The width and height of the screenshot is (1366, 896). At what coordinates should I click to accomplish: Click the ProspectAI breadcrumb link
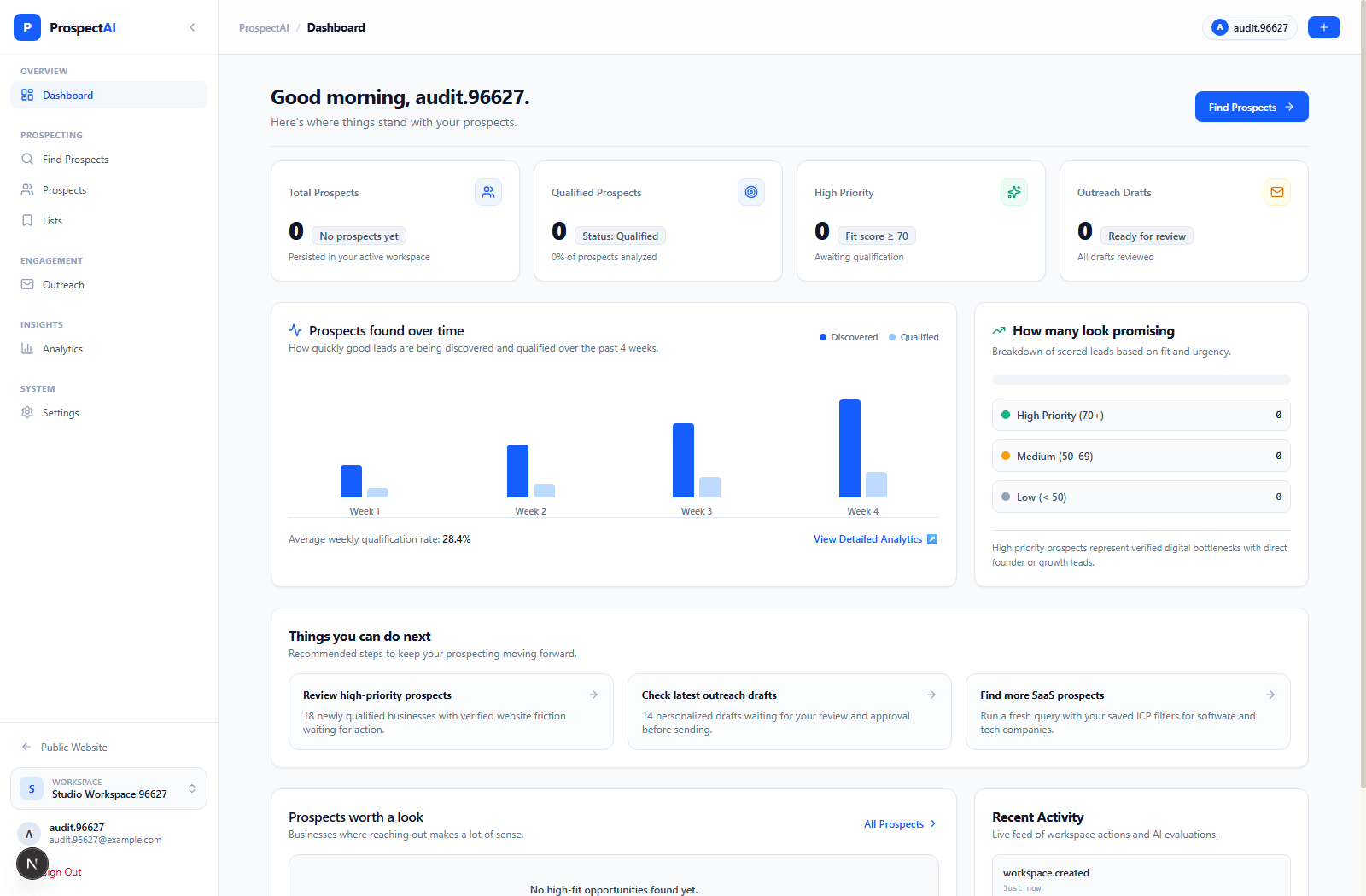coord(264,27)
